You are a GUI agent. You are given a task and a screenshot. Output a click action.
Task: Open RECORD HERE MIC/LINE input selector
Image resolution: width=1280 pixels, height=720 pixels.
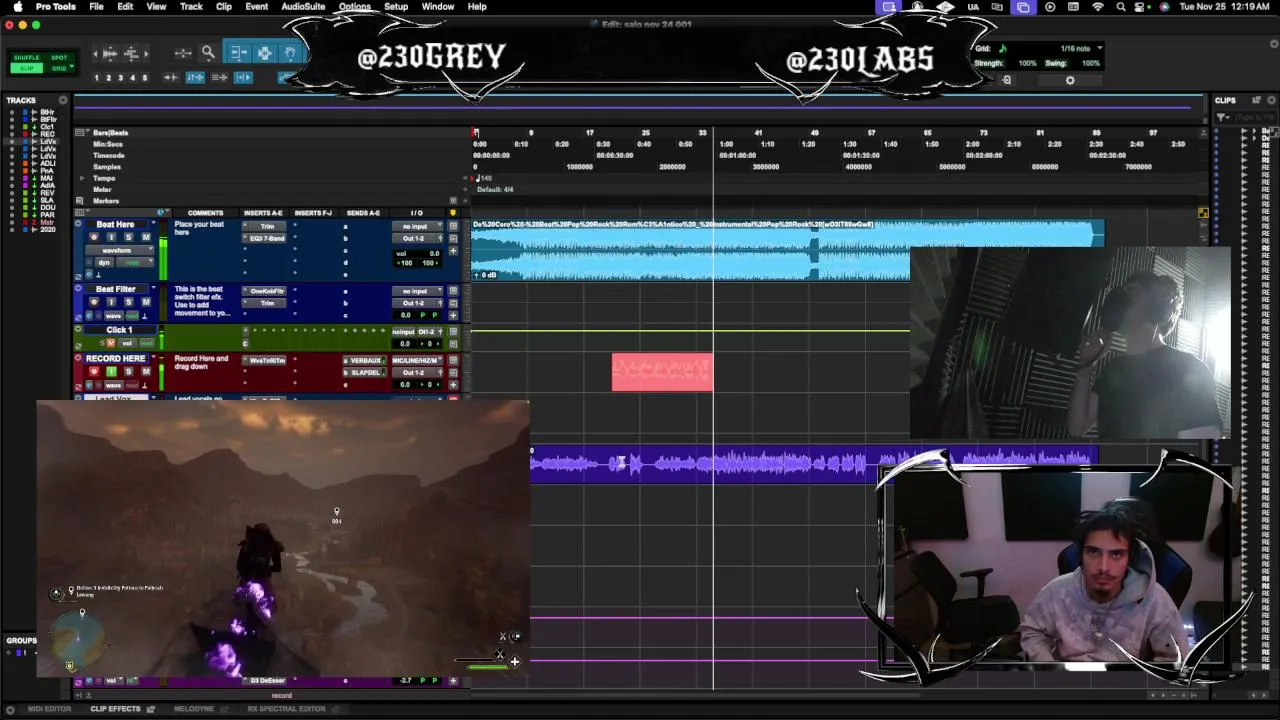tap(417, 361)
